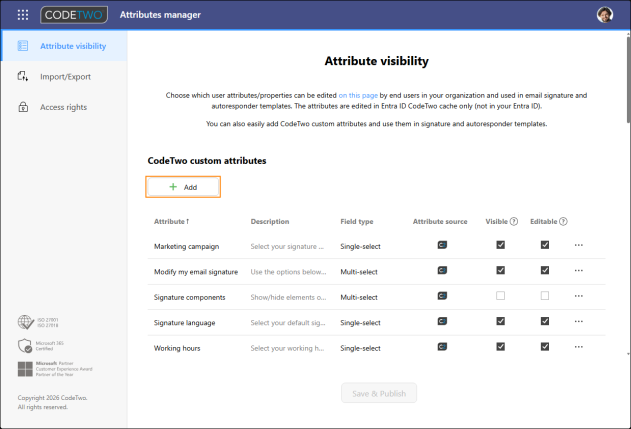
Task: Select the Marketing campaign attribute name
Action: point(186,246)
